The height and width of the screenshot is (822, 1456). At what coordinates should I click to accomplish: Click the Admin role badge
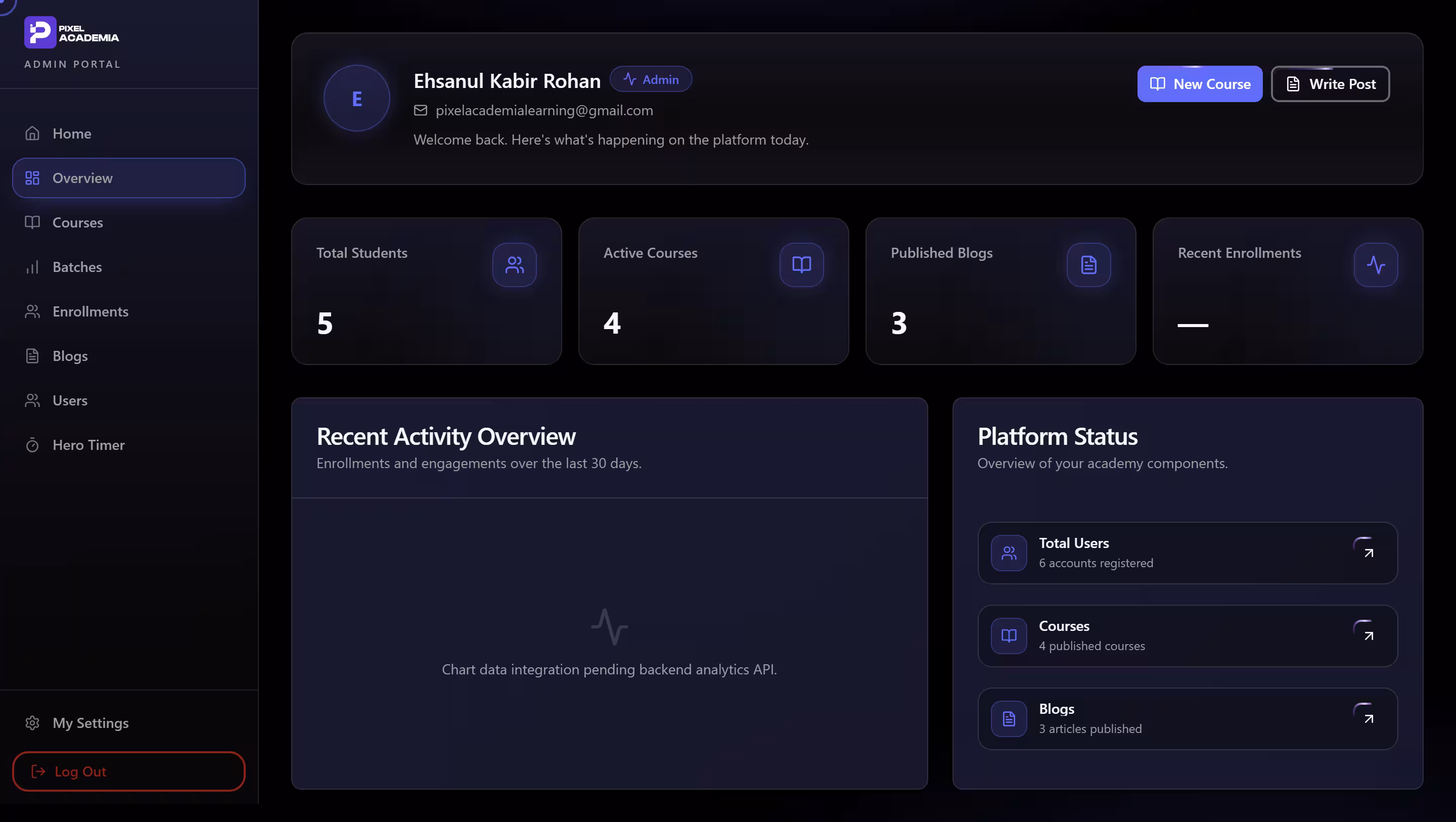point(651,79)
